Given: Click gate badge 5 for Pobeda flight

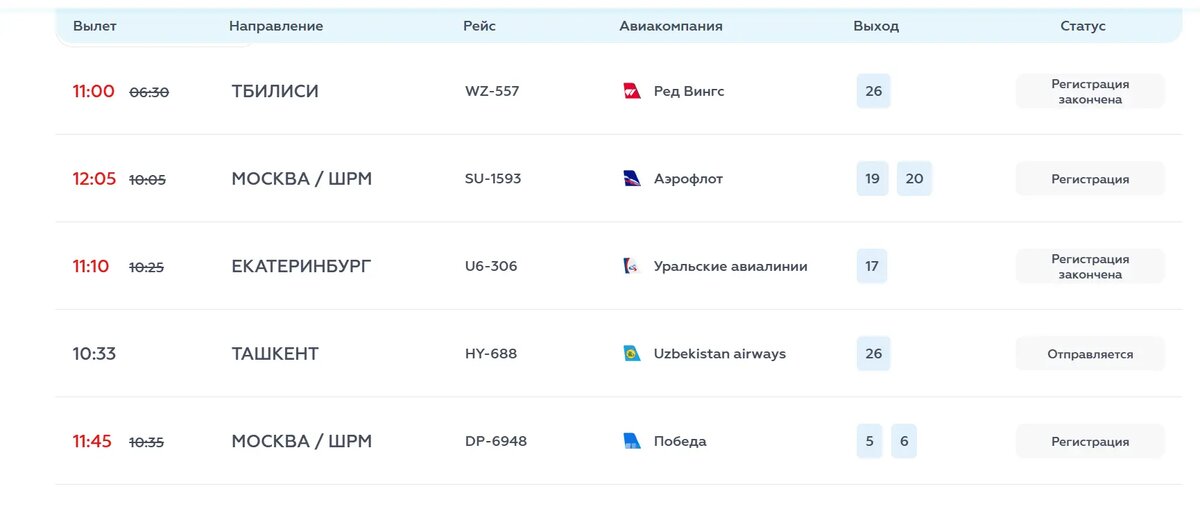Looking at the screenshot, I should pos(869,441).
